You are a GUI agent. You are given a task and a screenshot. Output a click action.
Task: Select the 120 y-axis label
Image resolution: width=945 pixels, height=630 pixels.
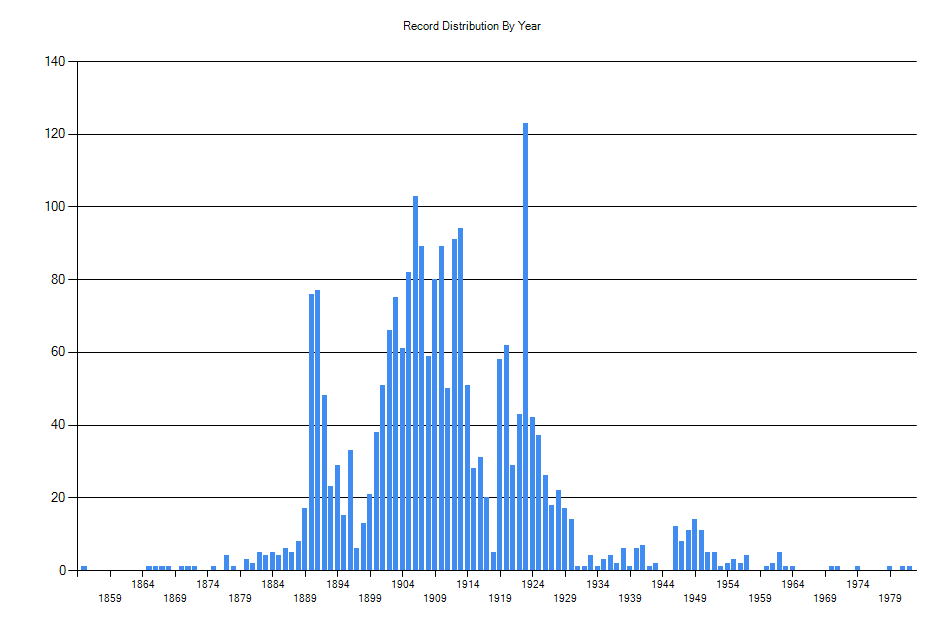pyautogui.click(x=55, y=134)
